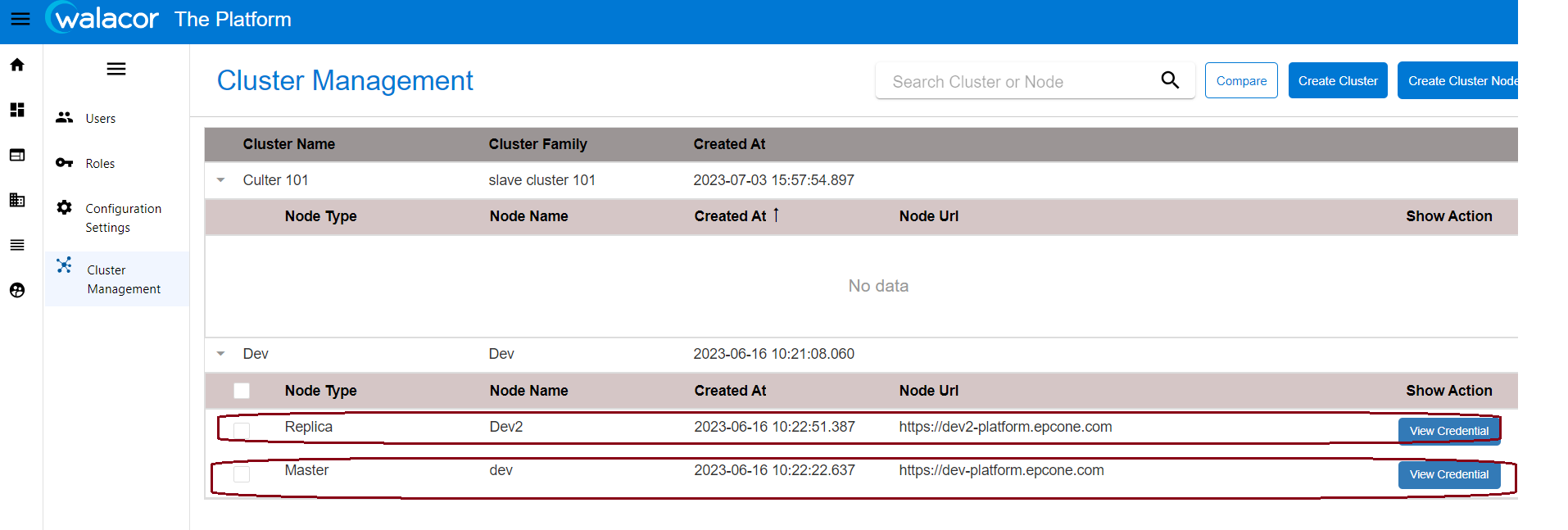
Task: Toggle select-all checkbox in Dev nodes header
Action: click(x=242, y=391)
